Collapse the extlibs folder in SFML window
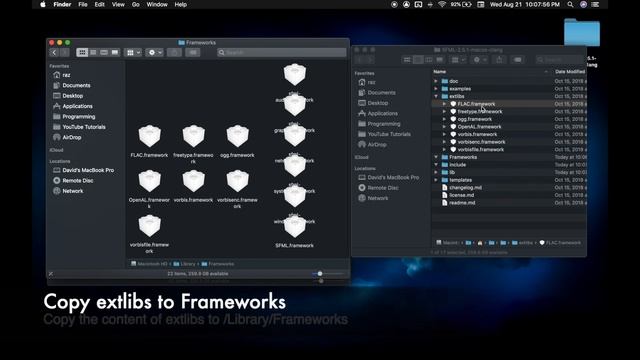 [436, 96]
